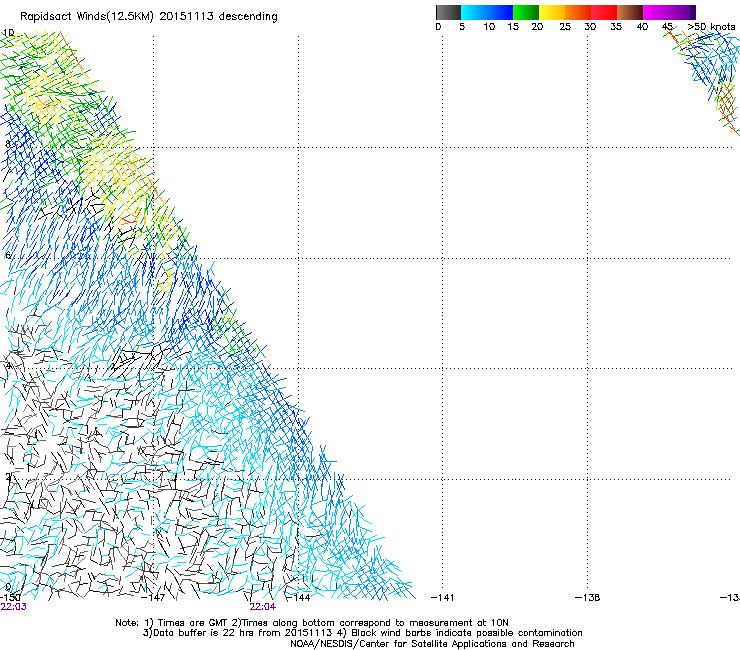Click the Rapidscat Winds title text
This screenshot has width=740, height=650.
[149, 16]
